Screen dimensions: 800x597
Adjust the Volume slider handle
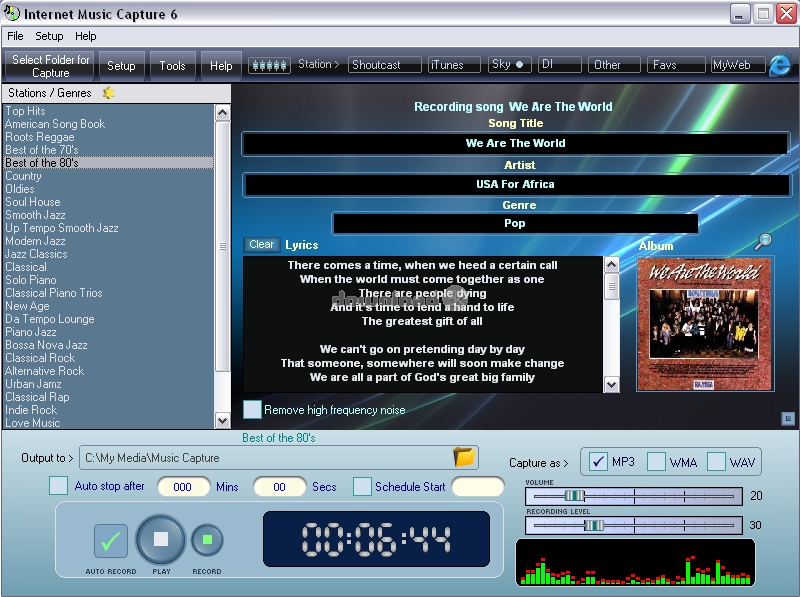coord(574,495)
